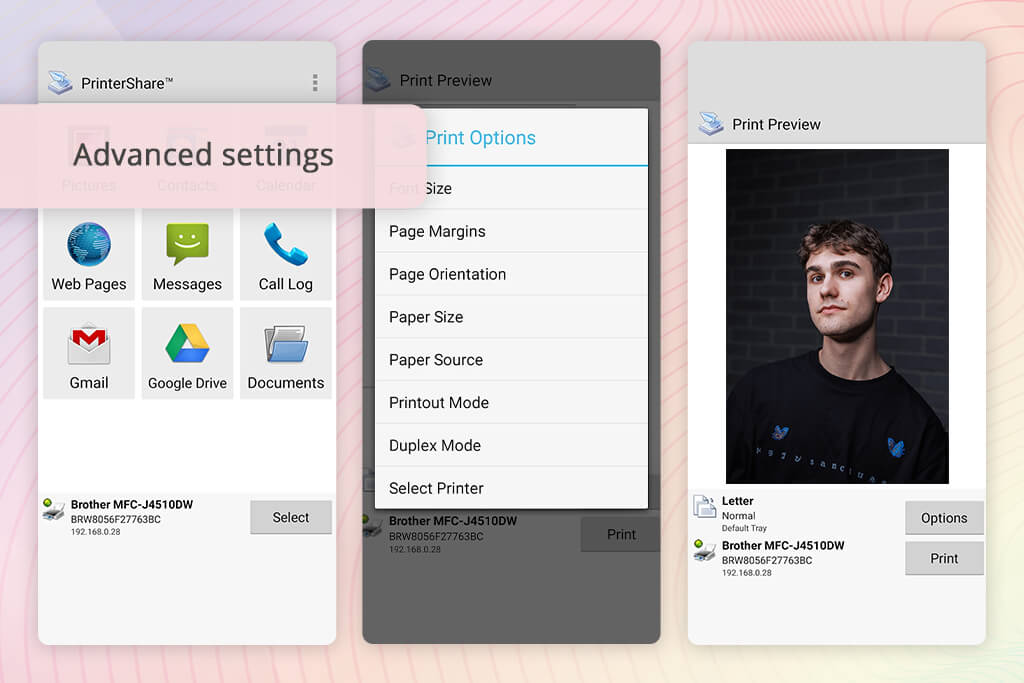
Task: Choose Duplex Mode in Print Options
Action: pos(511,445)
